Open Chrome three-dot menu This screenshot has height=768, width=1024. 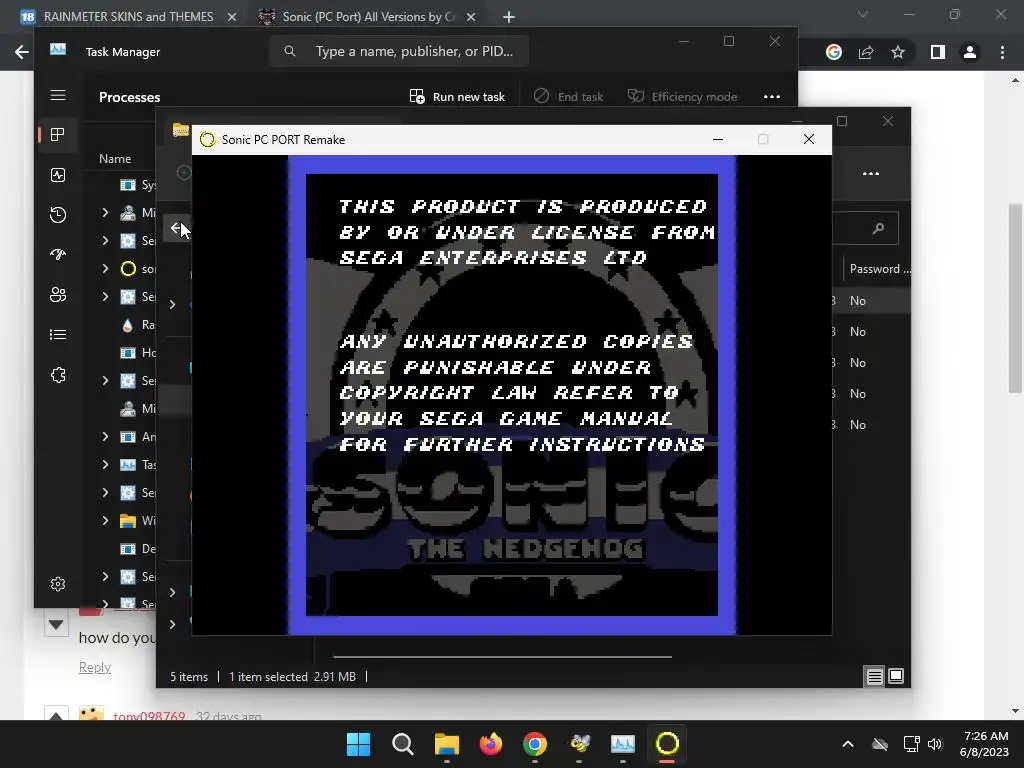tap(1002, 52)
